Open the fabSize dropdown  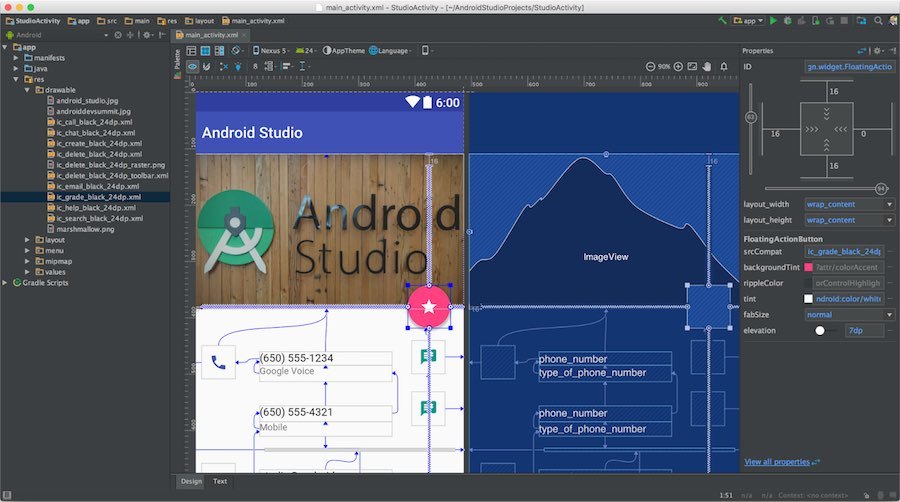(x=889, y=314)
